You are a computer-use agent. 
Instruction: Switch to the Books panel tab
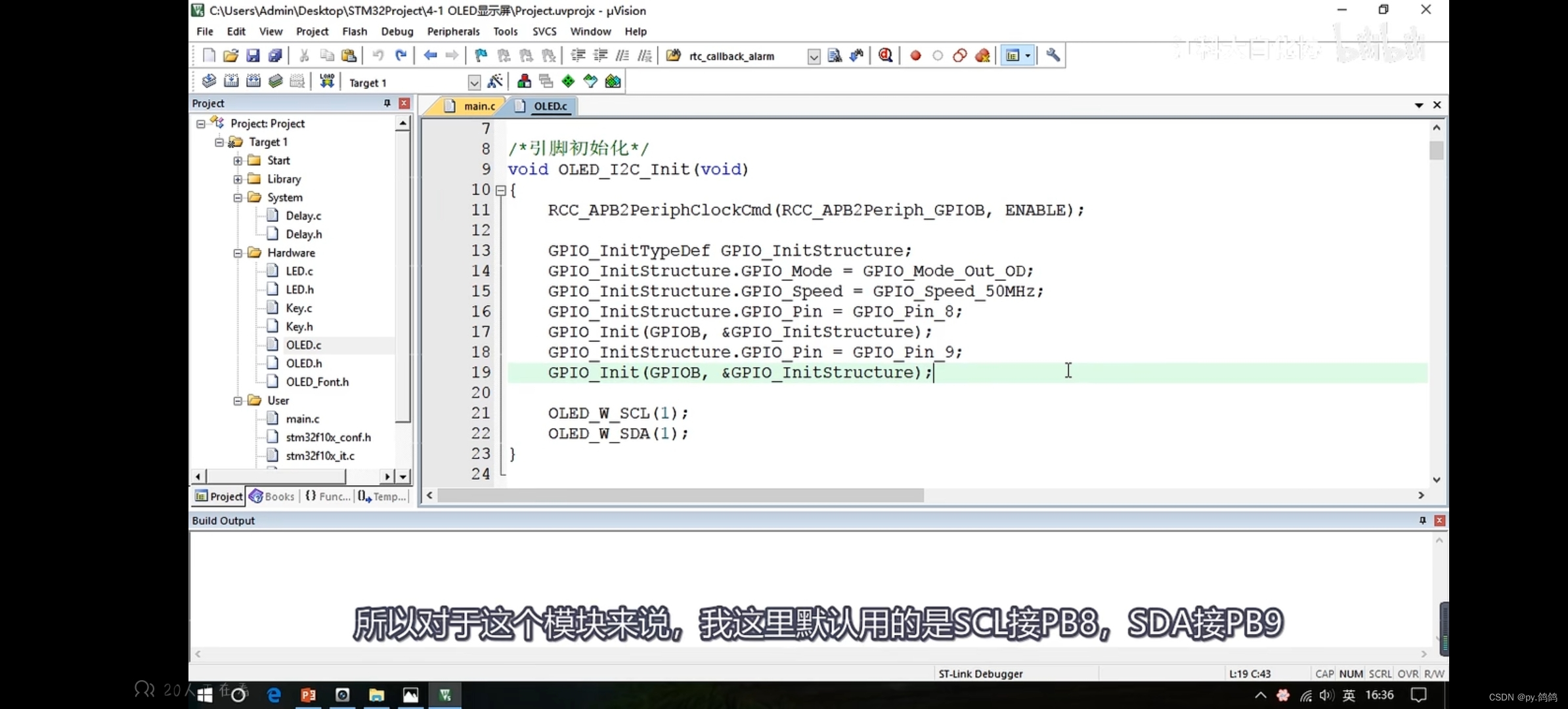point(272,496)
